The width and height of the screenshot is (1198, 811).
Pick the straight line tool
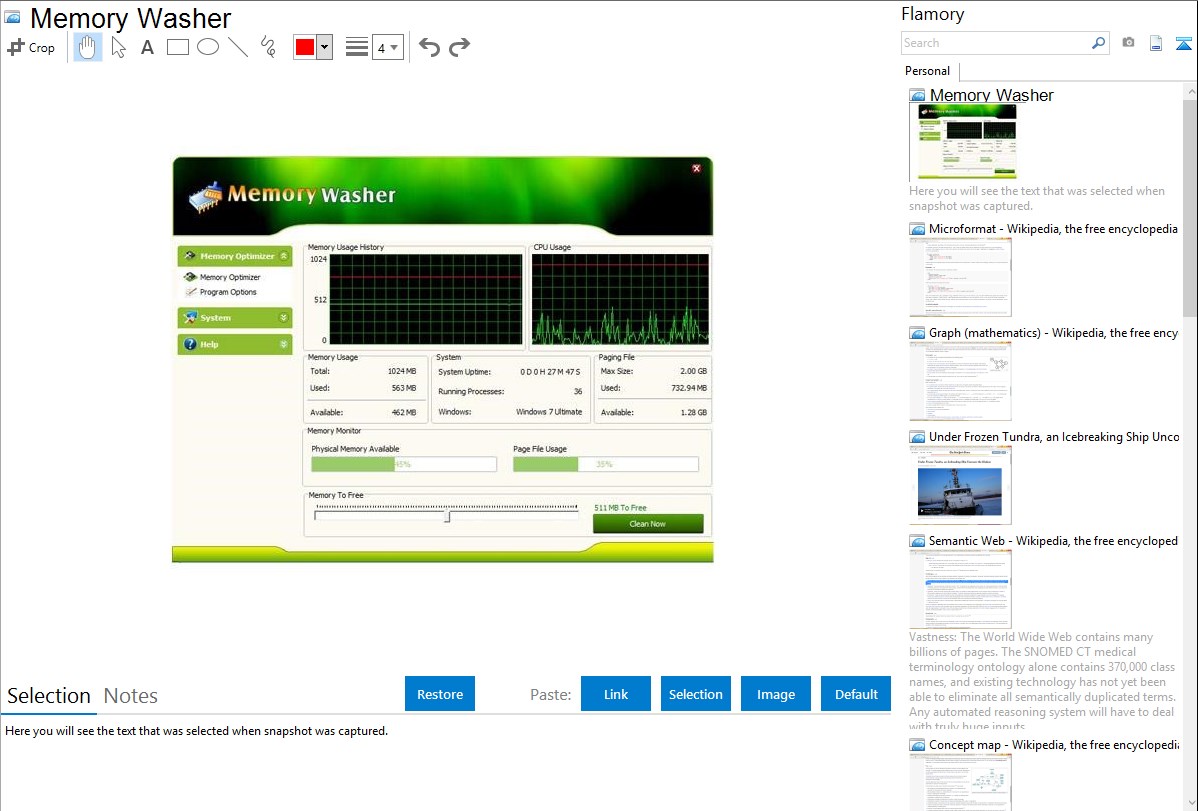238,47
